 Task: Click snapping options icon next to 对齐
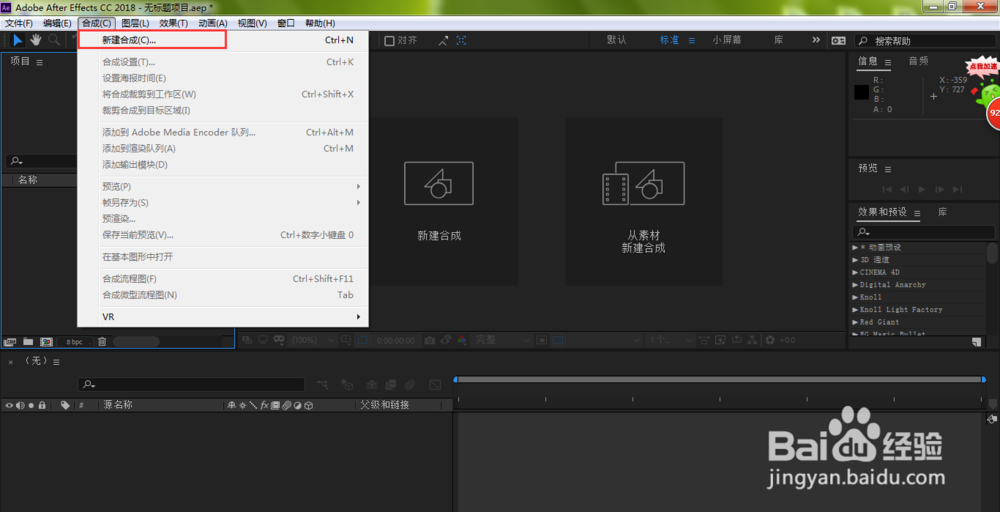[x=443, y=40]
